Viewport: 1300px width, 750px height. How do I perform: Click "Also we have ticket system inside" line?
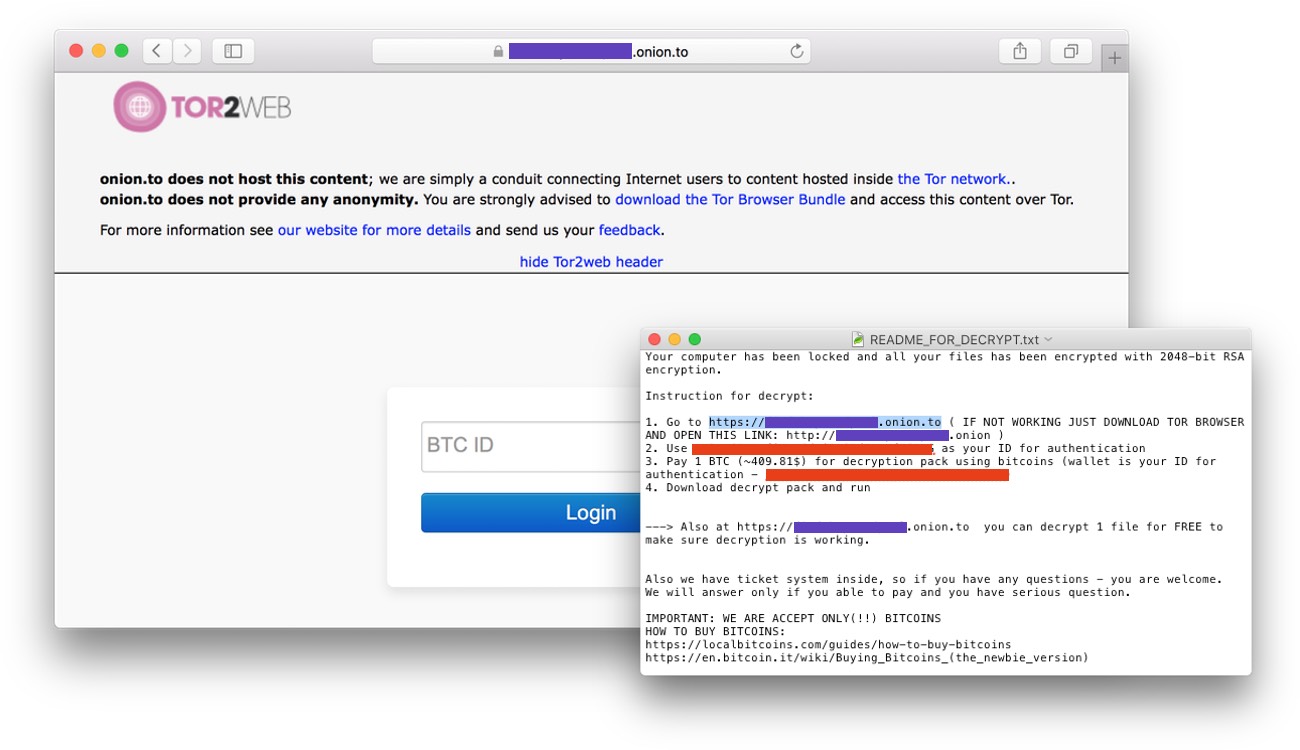pyautogui.click(x=933, y=579)
